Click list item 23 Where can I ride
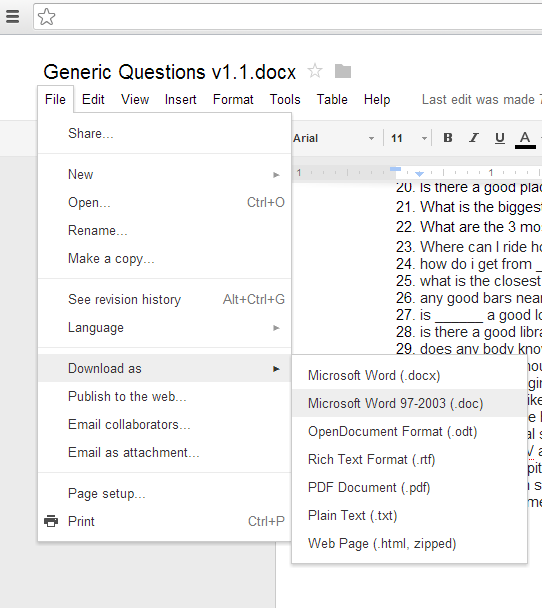Screen dimensions: 542x608 coord(469,247)
